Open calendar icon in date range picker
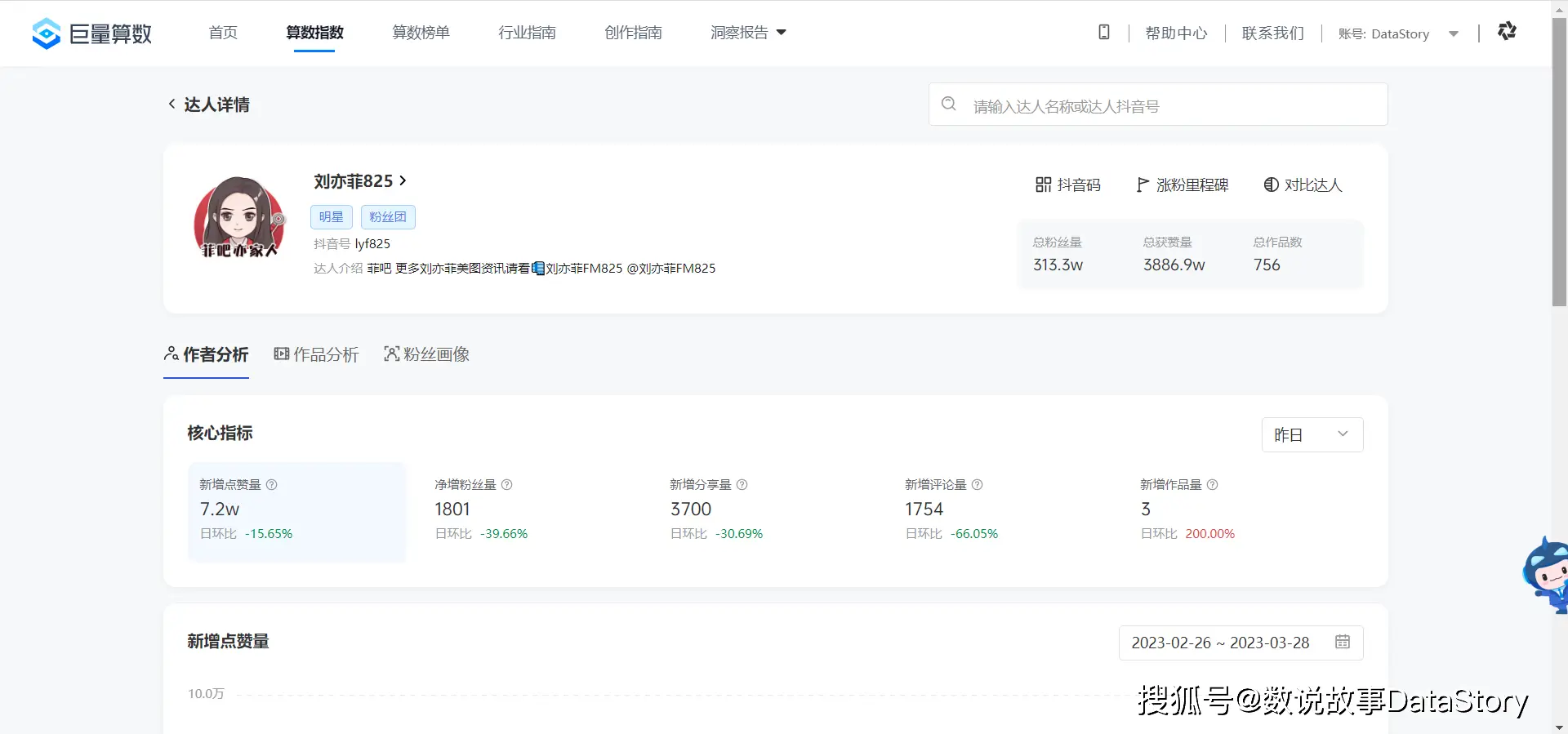Image resolution: width=1568 pixels, height=734 pixels. (1343, 642)
